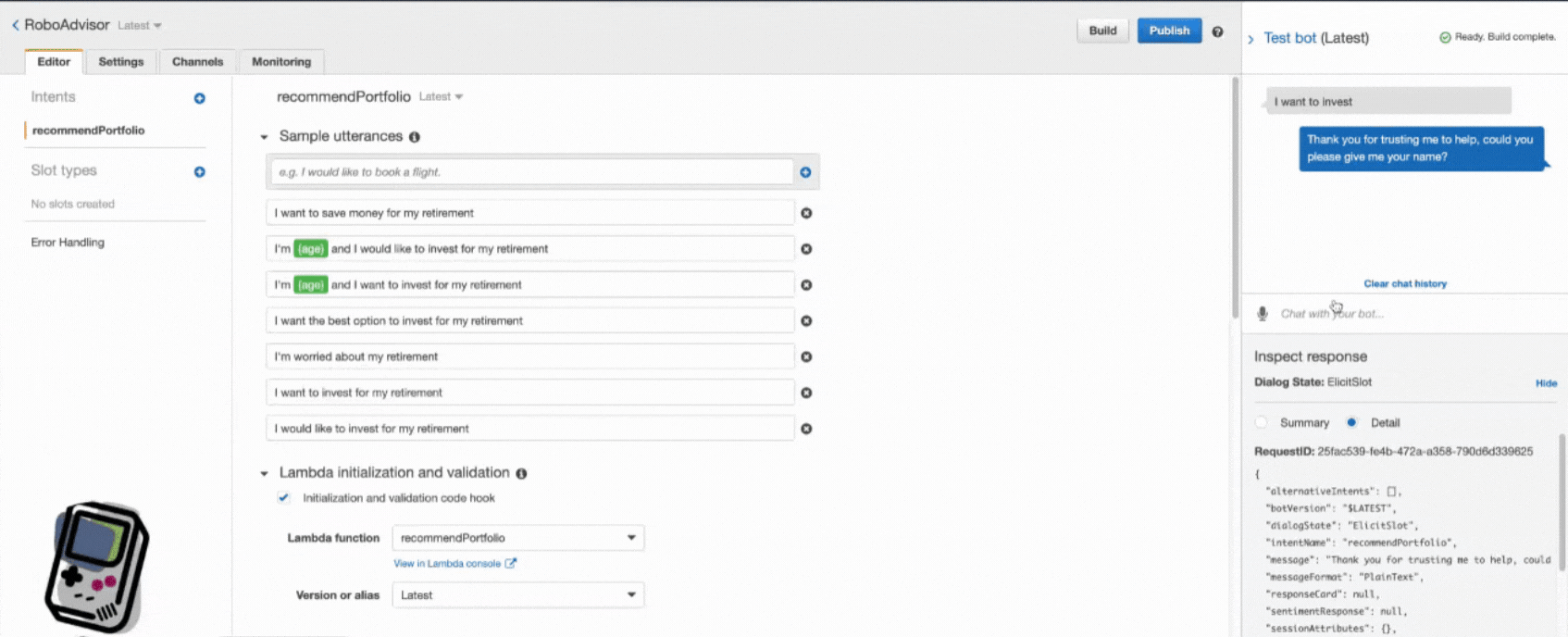Click the info icon beside Sample utterances

pyautogui.click(x=415, y=137)
